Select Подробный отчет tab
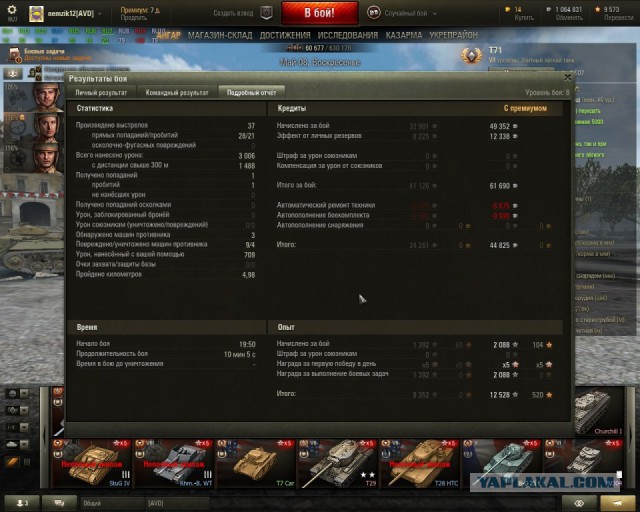This screenshot has height=512, width=640. (x=251, y=93)
